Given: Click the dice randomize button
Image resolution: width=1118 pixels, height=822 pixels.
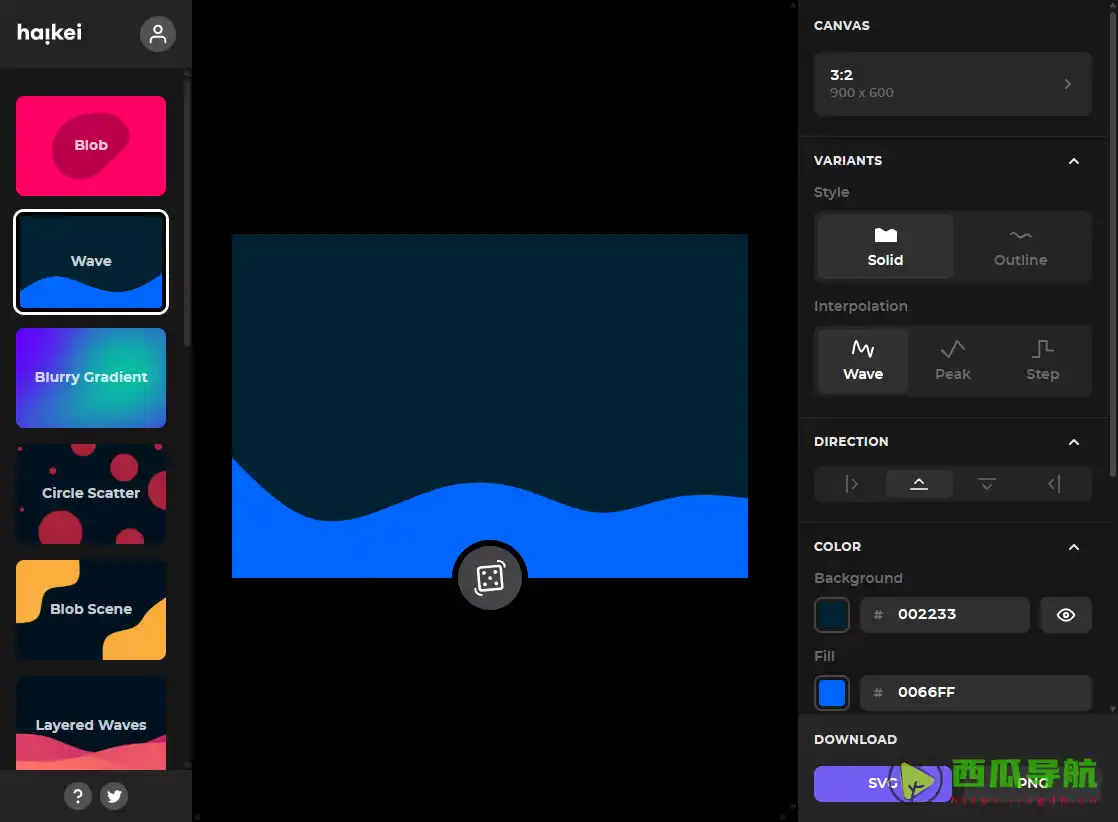Looking at the screenshot, I should point(489,578).
